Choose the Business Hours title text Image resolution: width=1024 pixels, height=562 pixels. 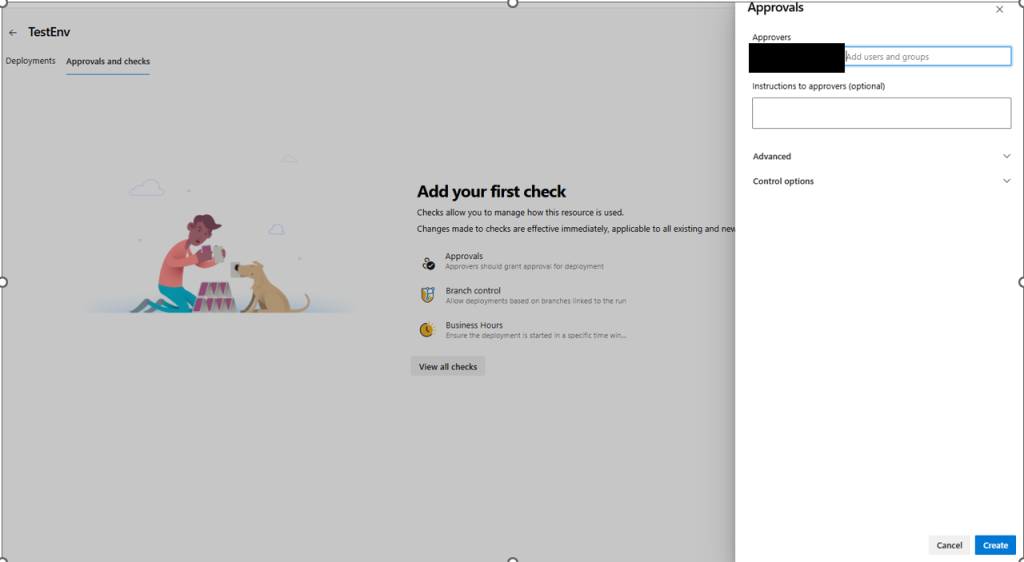pyautogui.click(x=474, y=325)
